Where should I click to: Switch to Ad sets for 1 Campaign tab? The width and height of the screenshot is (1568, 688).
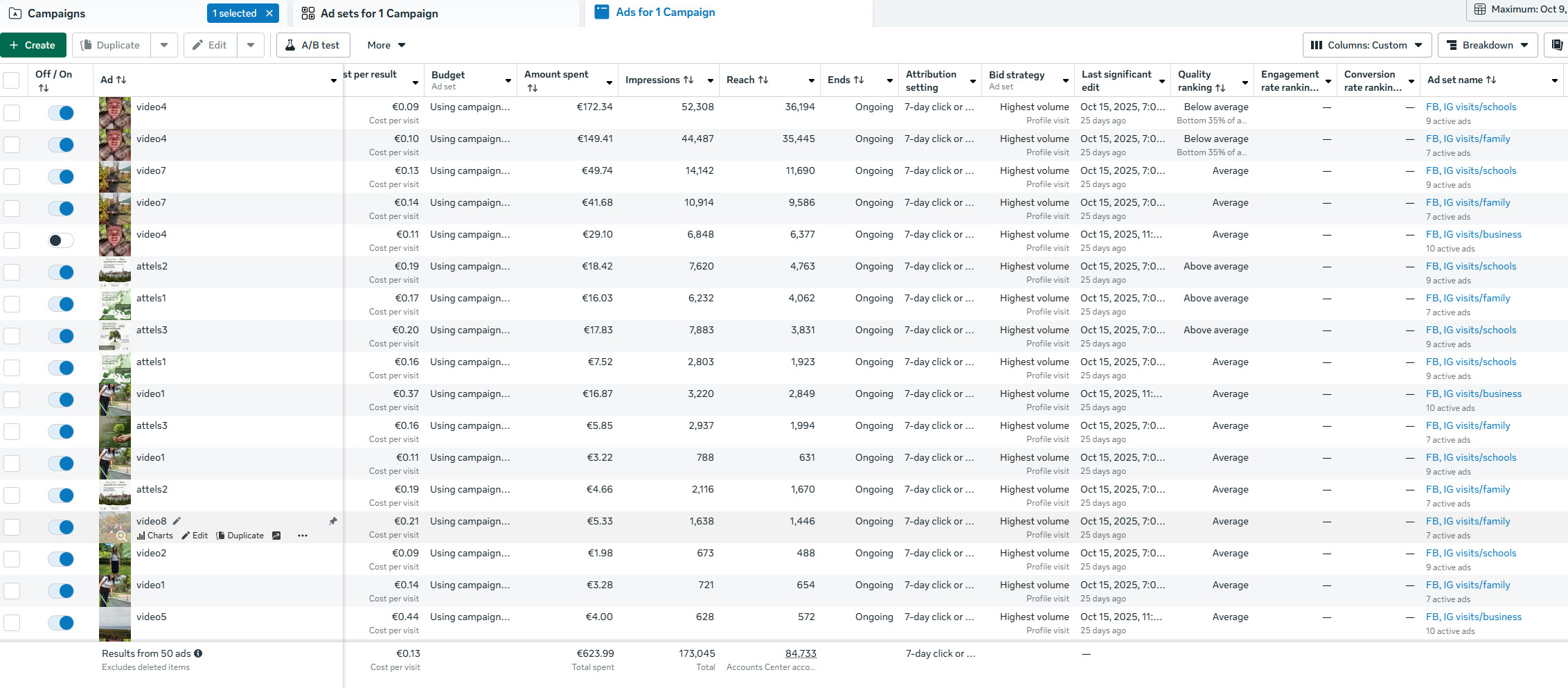point(379,13)
